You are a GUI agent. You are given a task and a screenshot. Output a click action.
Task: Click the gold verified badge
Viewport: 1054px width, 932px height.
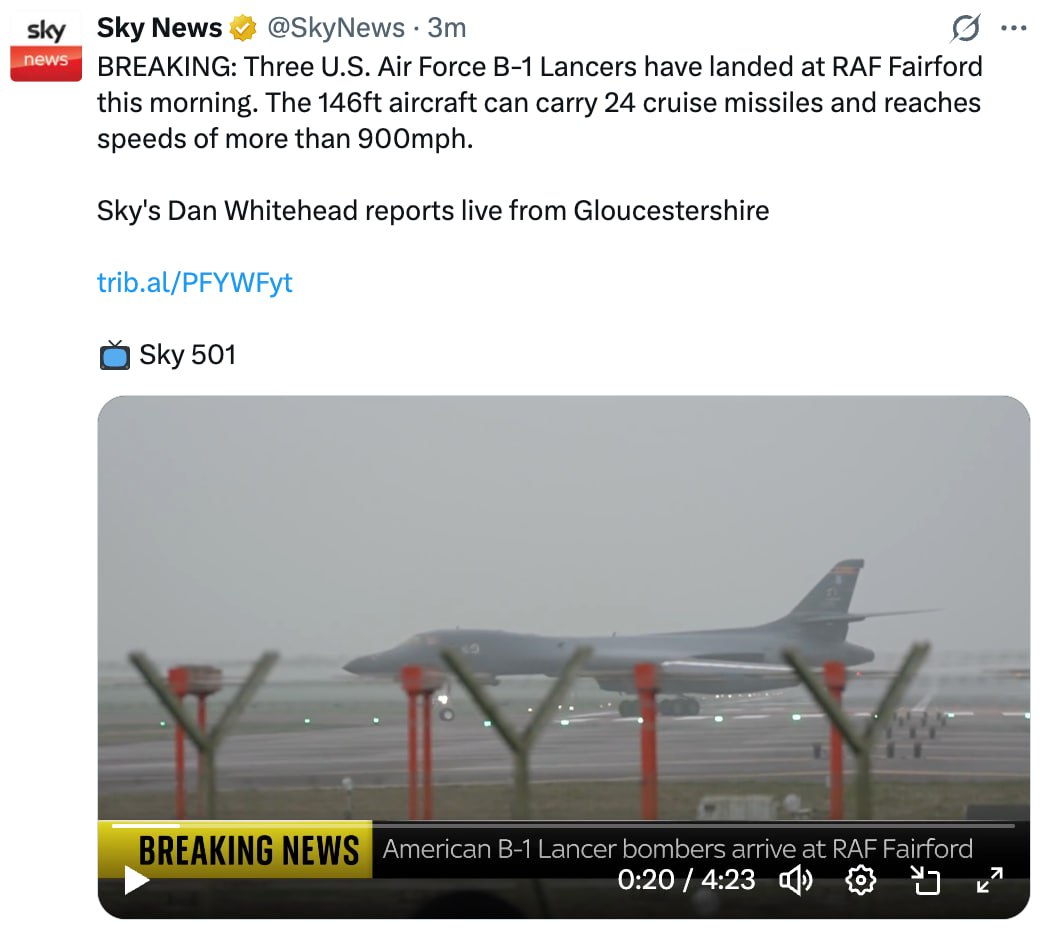[x=243, y=28]
